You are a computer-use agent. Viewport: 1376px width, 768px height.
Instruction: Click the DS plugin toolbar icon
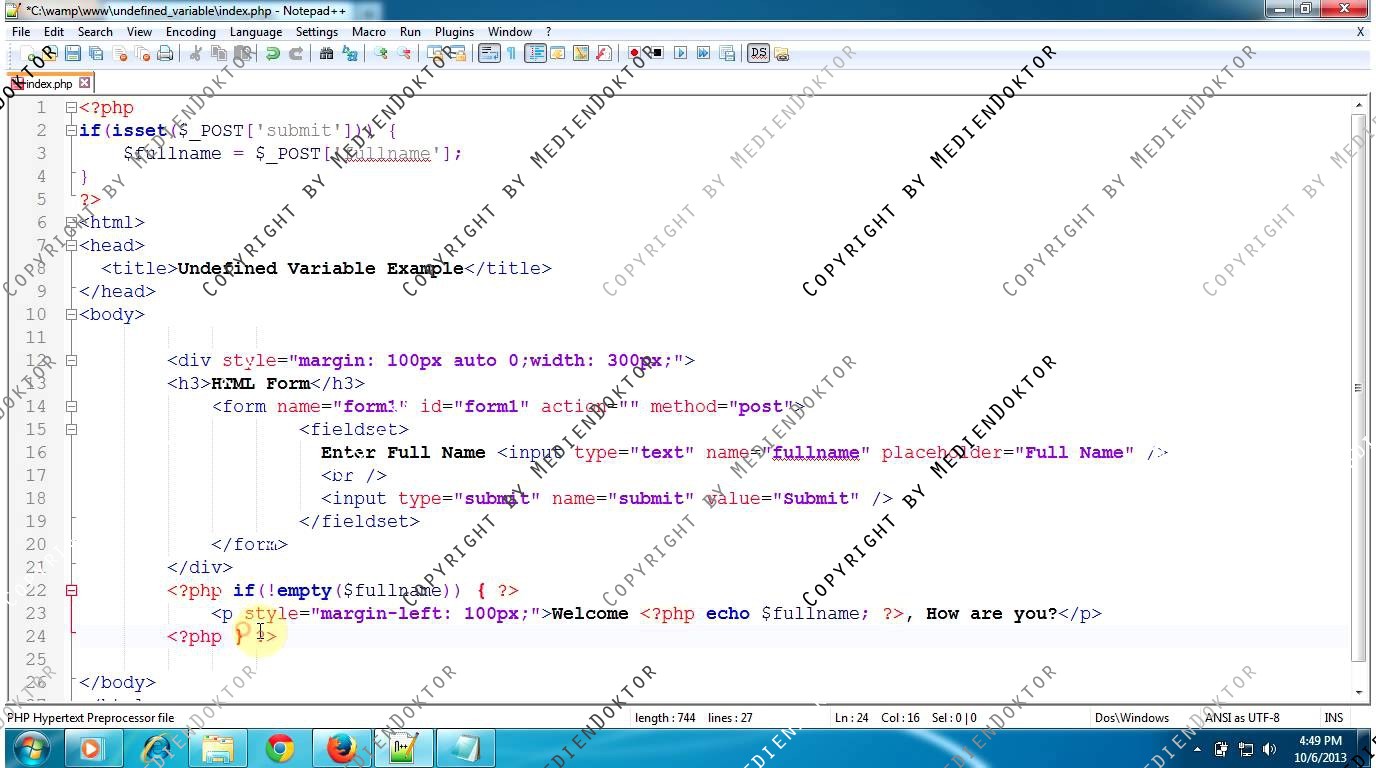pos(757,54)
